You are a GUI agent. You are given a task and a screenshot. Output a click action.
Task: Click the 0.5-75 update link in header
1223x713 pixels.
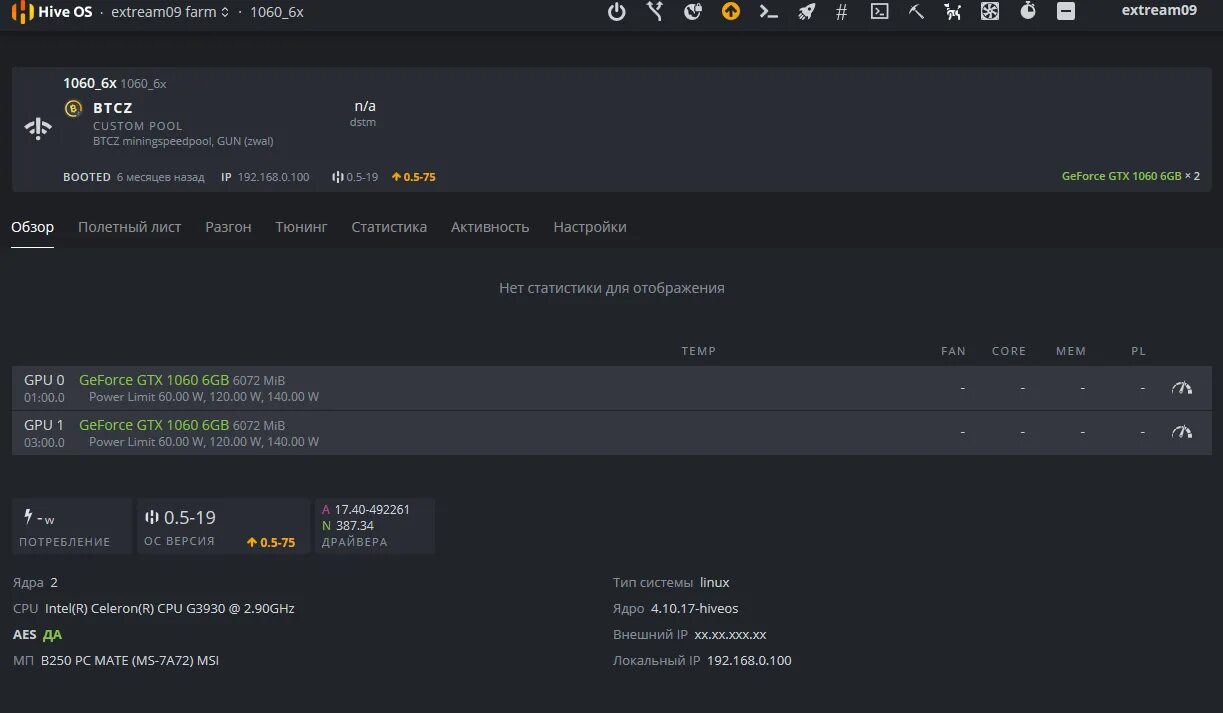(413, 177)
